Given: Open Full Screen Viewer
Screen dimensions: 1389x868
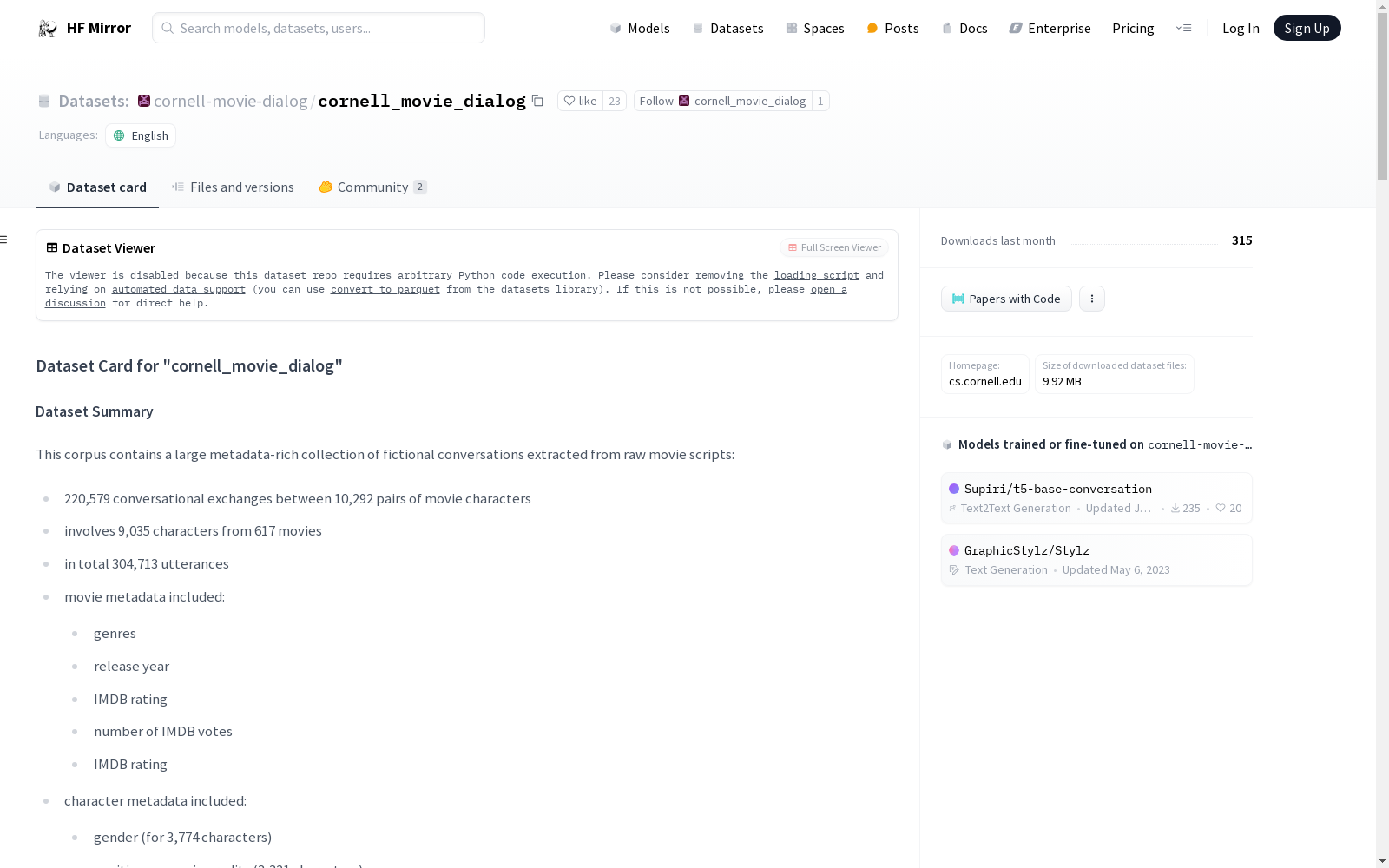Looking at the screenshot, I should [x=834, y=248].
